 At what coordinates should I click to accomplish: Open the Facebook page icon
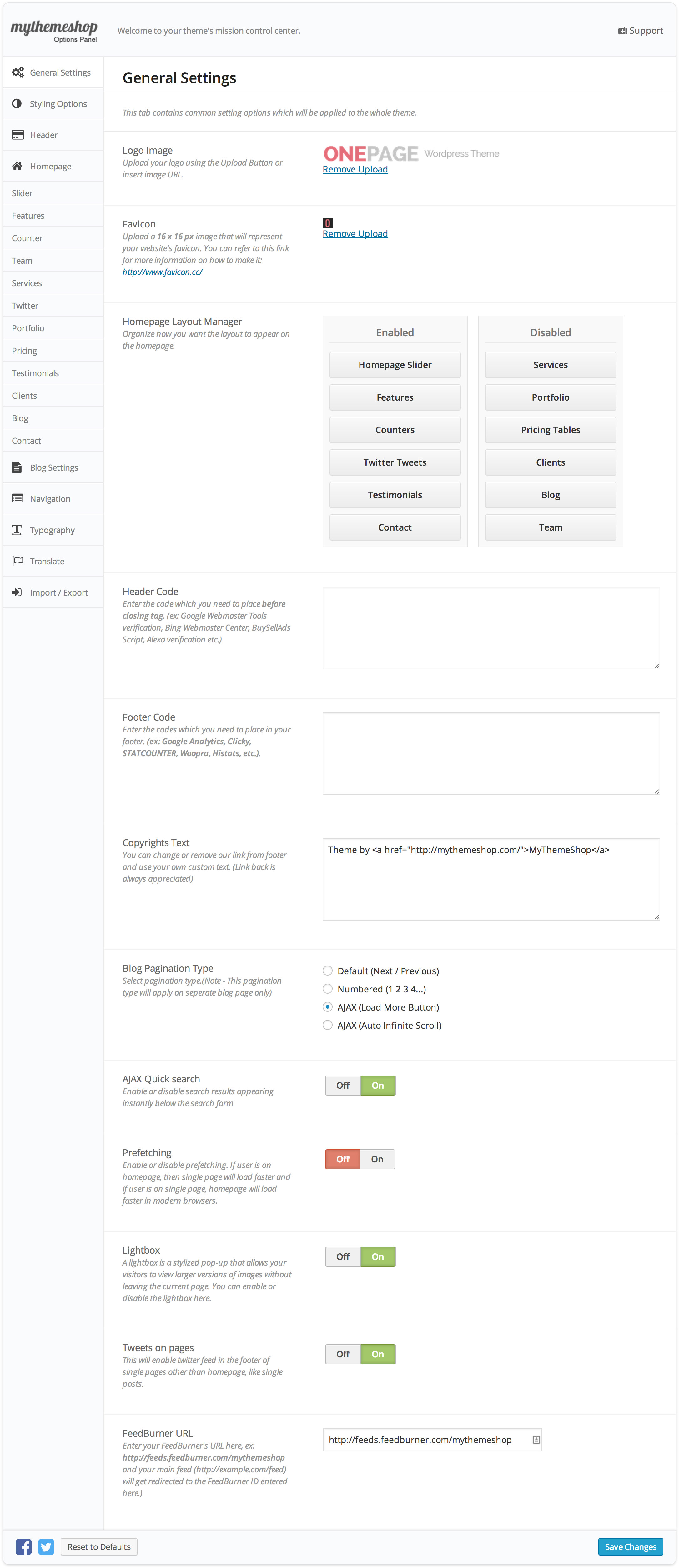coord(24,1547)
